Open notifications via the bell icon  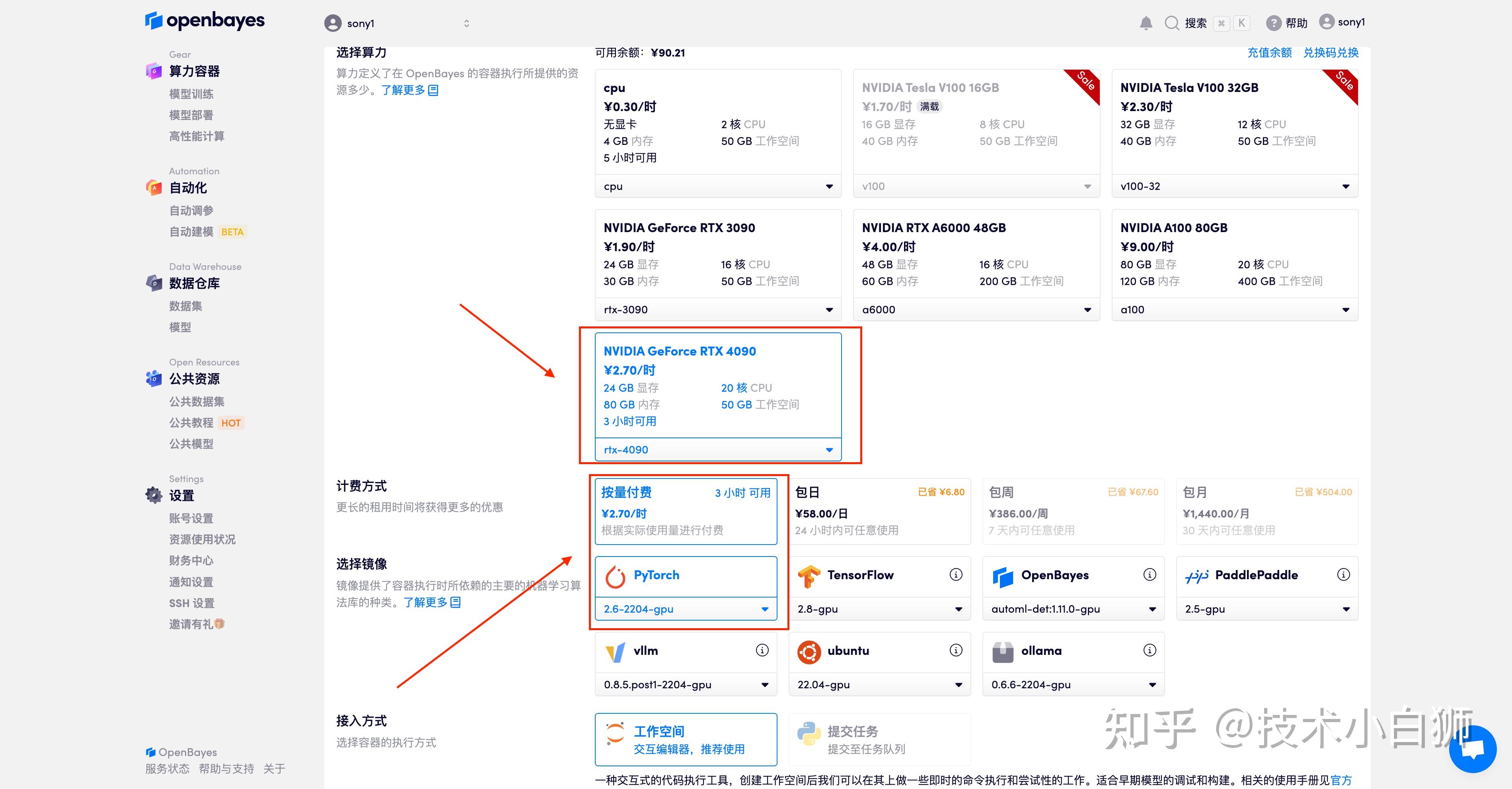pos(1146,22)
